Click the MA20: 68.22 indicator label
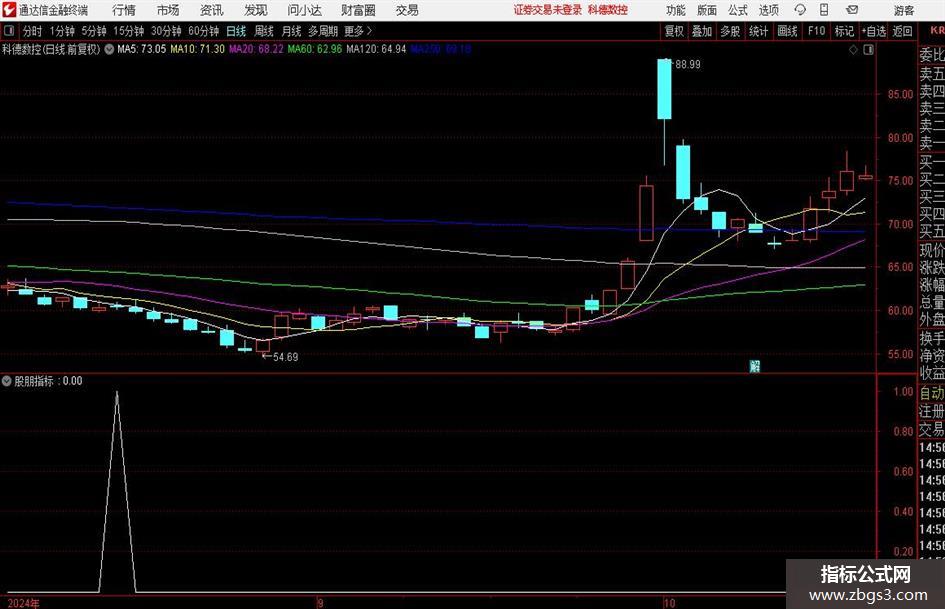This screenshot has height=609, width=945. (x=256, y=49)
